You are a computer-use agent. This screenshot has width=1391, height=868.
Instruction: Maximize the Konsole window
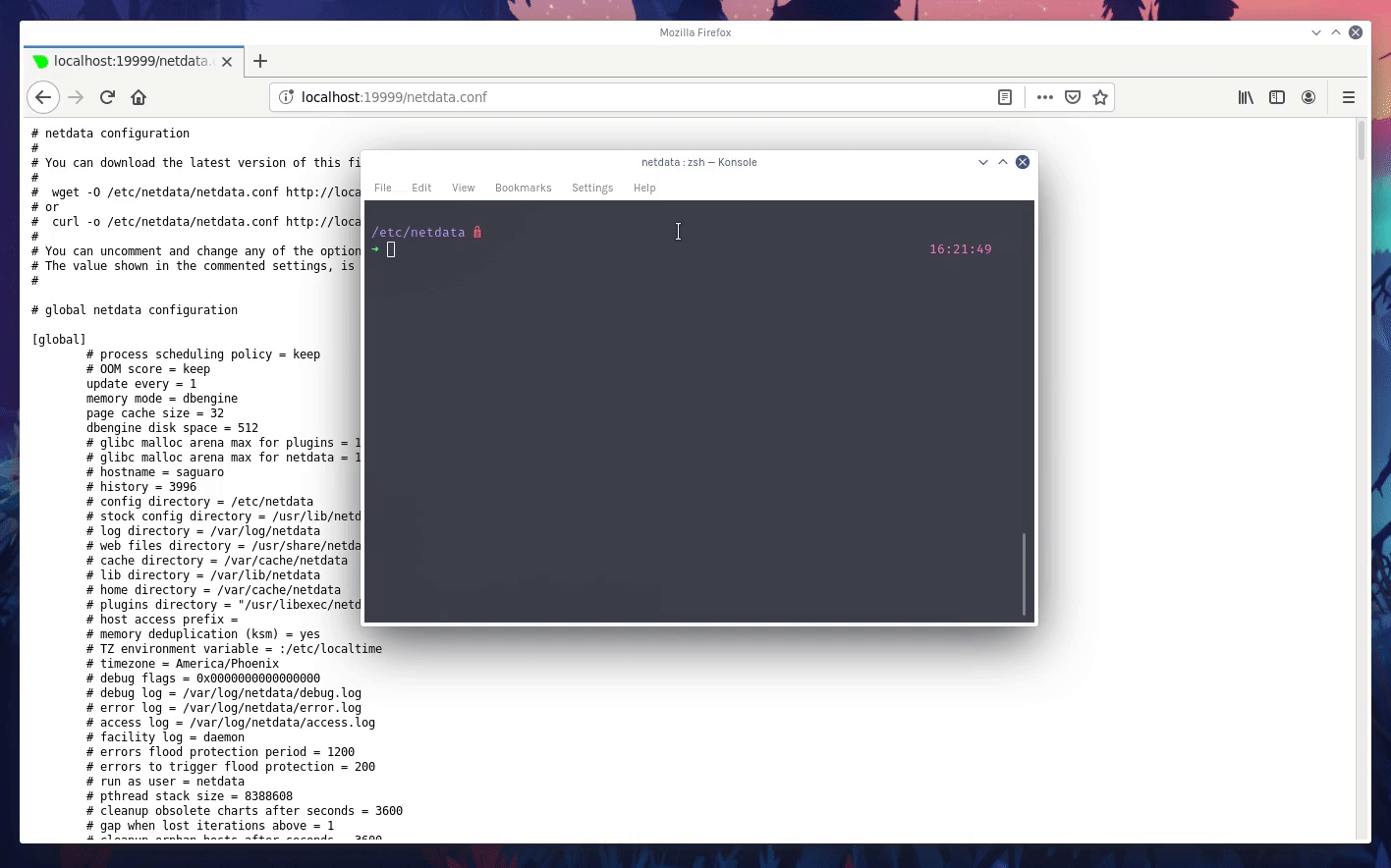(1003, 162)
